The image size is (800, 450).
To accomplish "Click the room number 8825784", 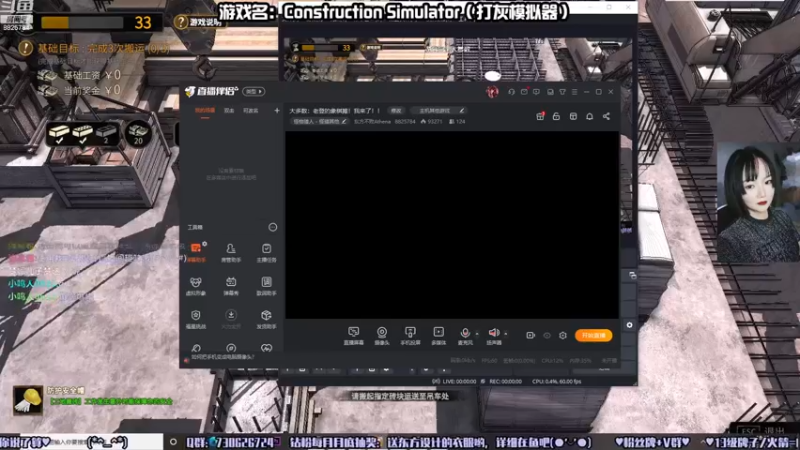I will click(x=405, y=121).
